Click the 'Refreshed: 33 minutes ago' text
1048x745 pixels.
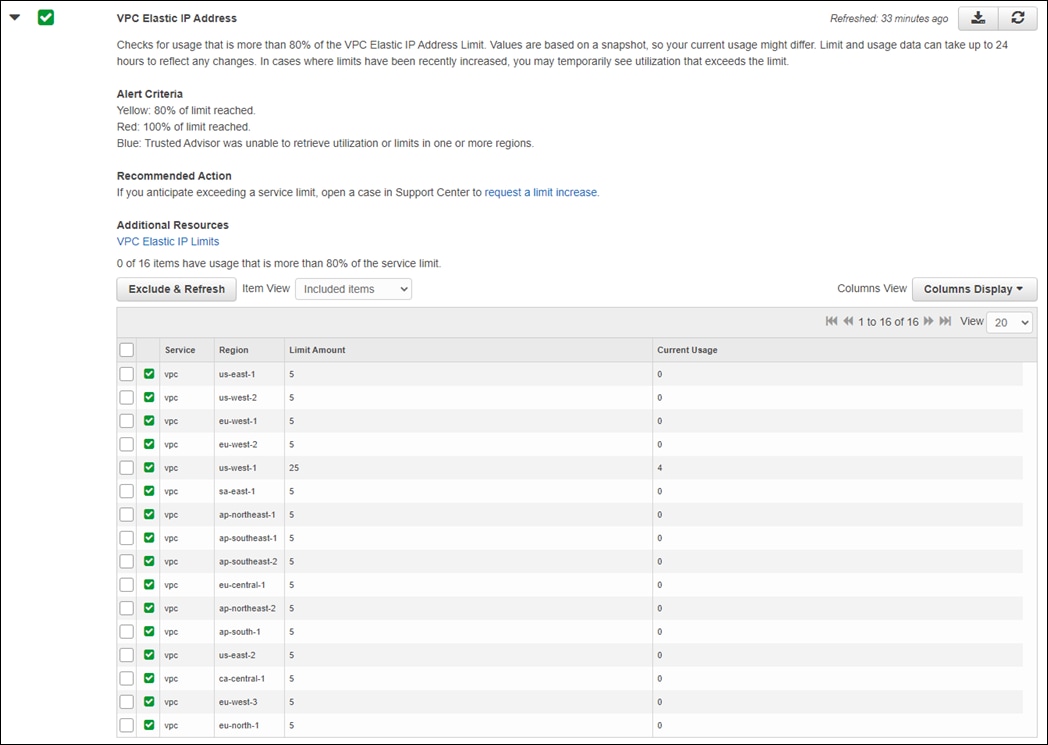(x=889, y=19)
